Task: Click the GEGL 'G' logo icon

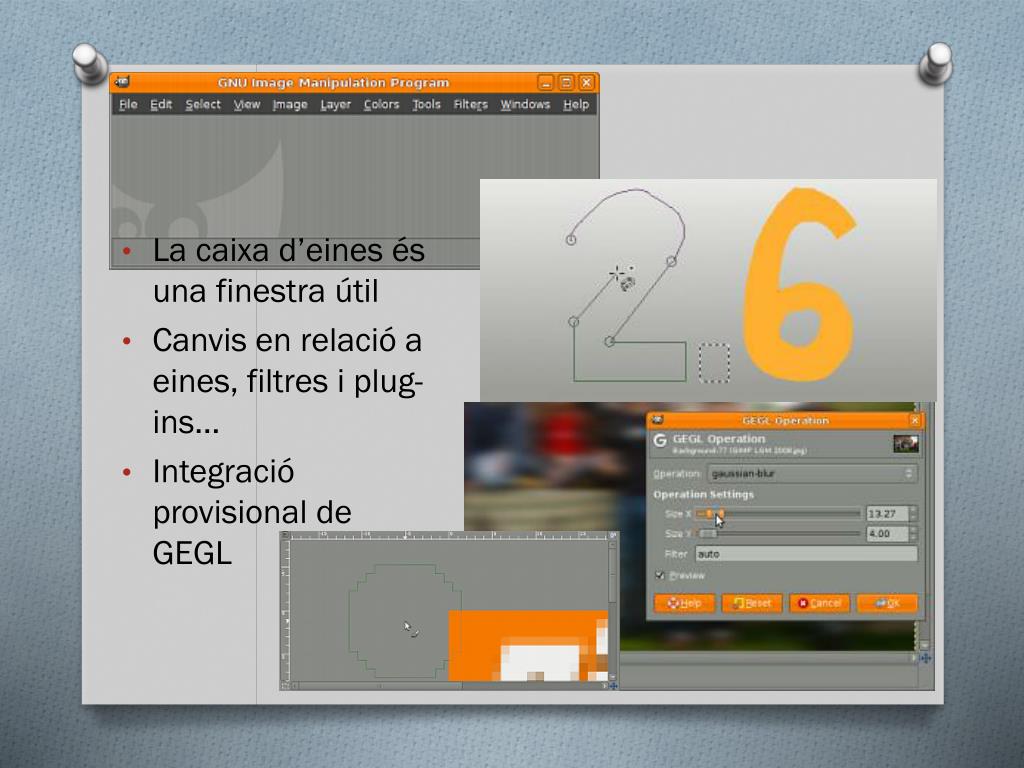Action: pos(660,441)
